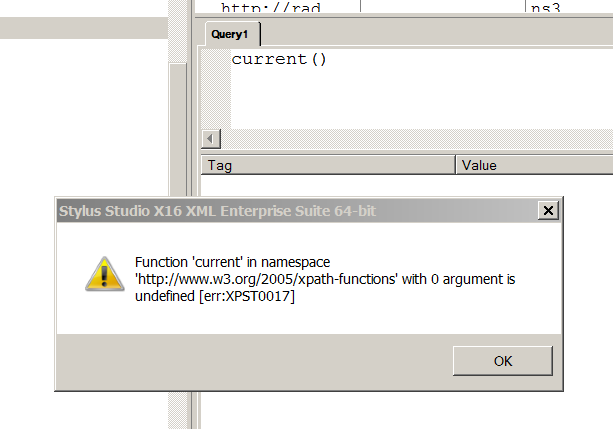The image size is (613, 429).
Task: Click the yellow warning icon in dialog
Action: pyautogui.click(x=99, y=273)
